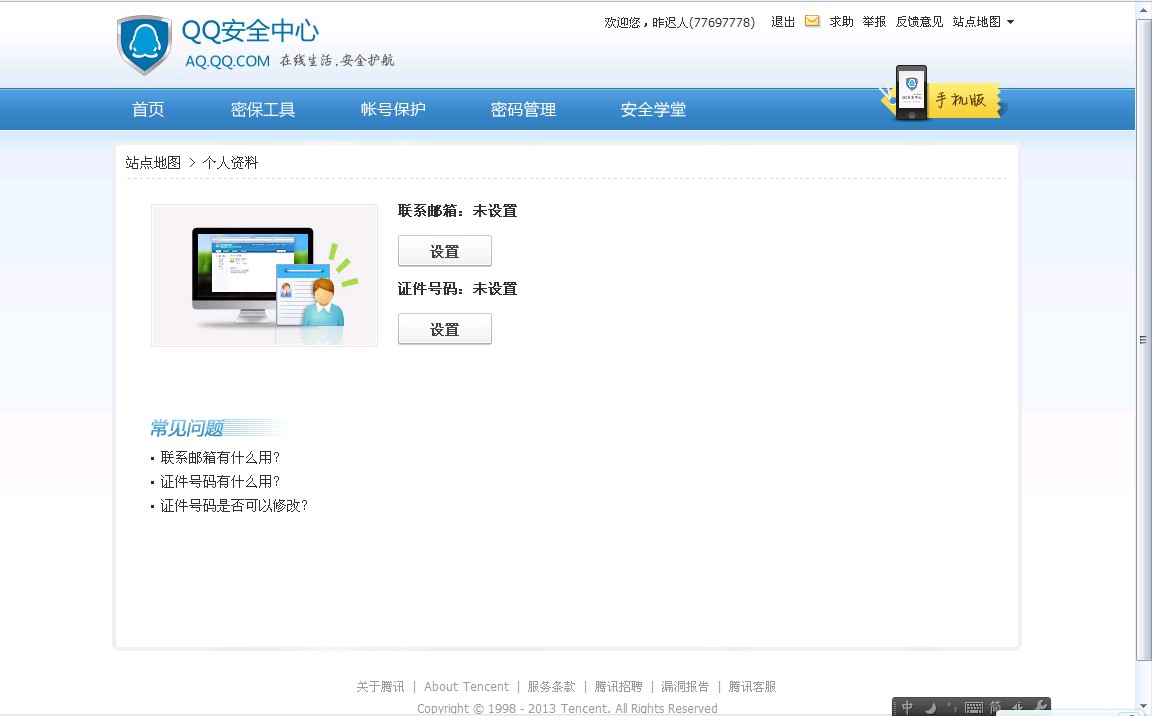Log out via the 退出 link
The image size is (1152, 716).
pos(783,22)
